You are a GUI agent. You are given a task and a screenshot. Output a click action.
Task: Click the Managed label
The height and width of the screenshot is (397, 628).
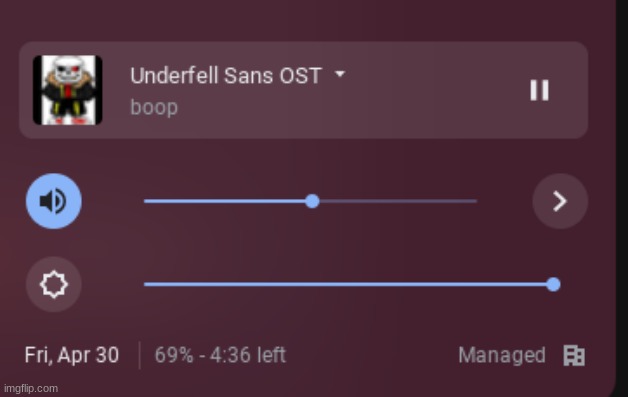(x=502, y=355)
